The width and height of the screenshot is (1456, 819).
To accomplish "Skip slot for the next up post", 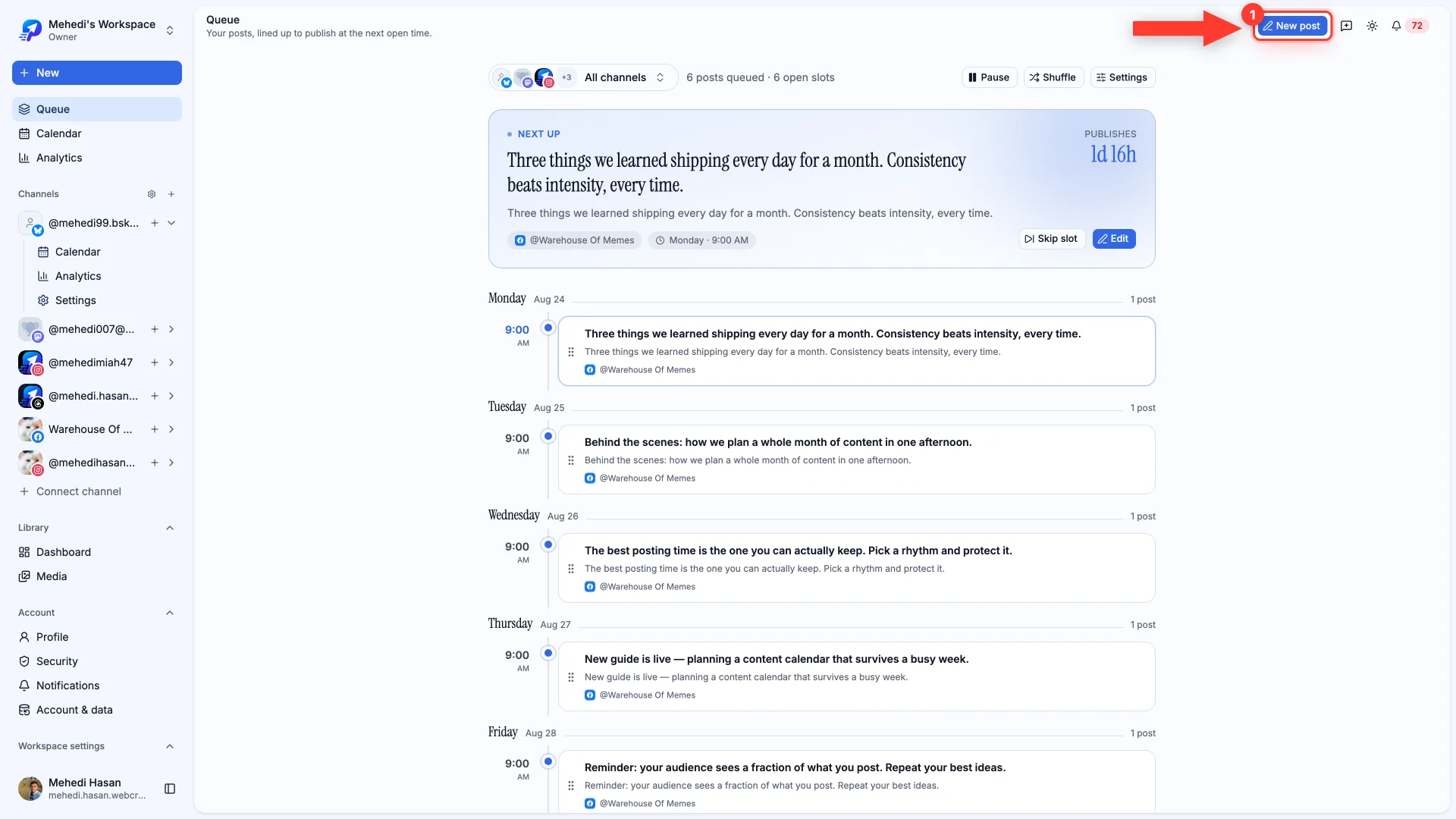I will [1052, 239].
